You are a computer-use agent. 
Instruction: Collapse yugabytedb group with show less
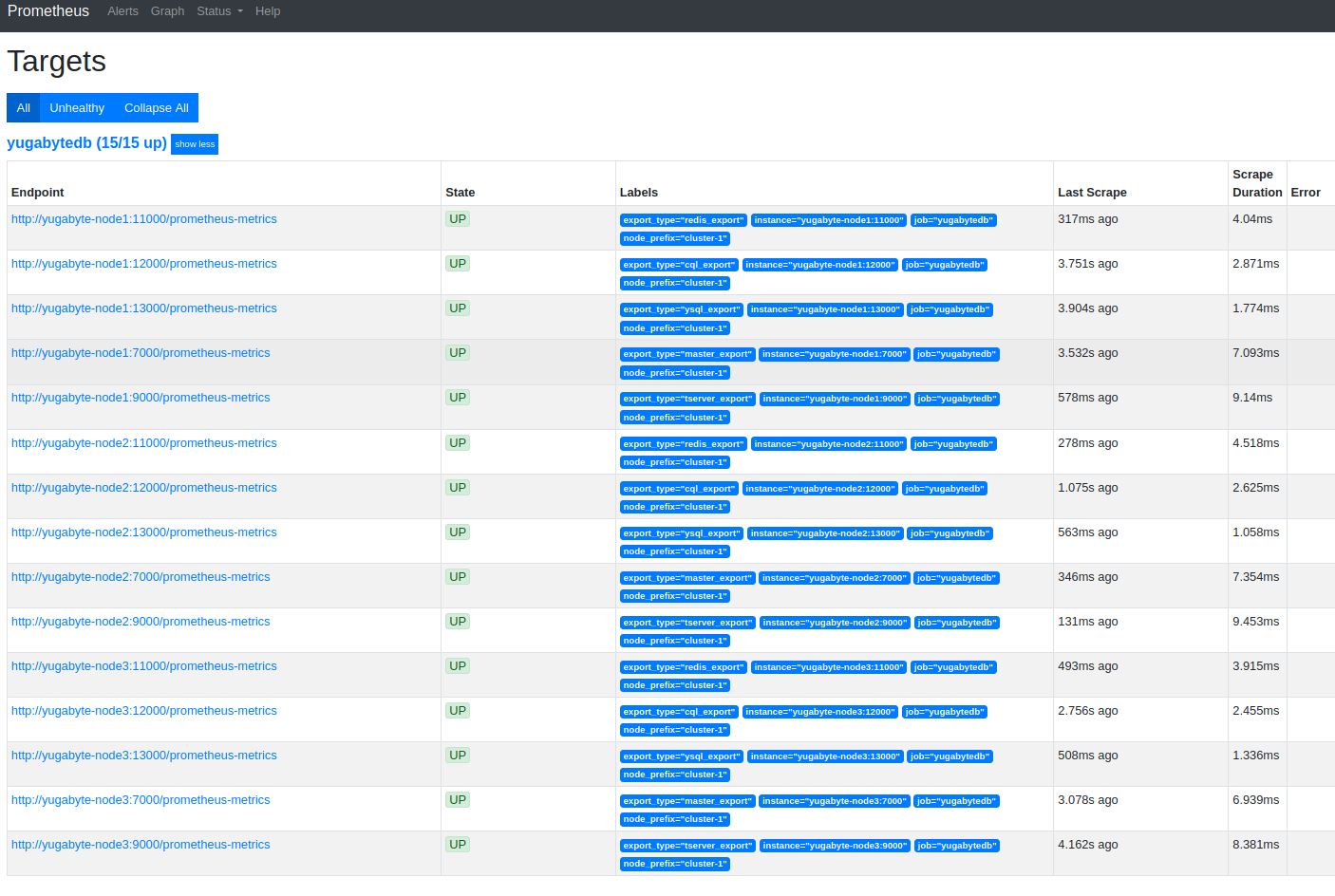pos(195,144)
